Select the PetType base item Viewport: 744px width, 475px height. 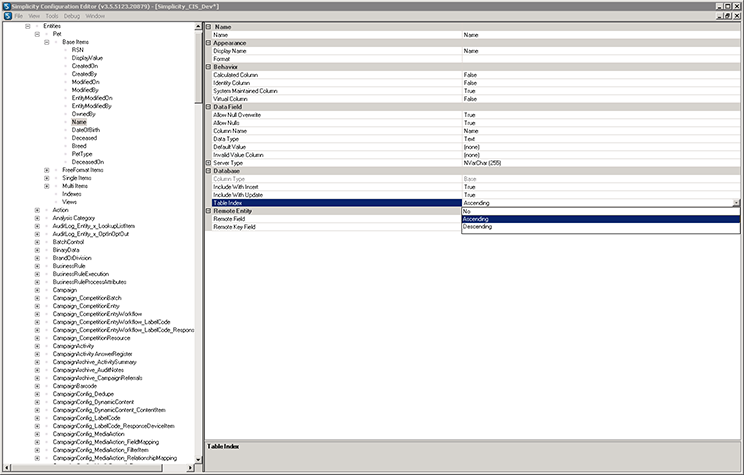point(82,154)
